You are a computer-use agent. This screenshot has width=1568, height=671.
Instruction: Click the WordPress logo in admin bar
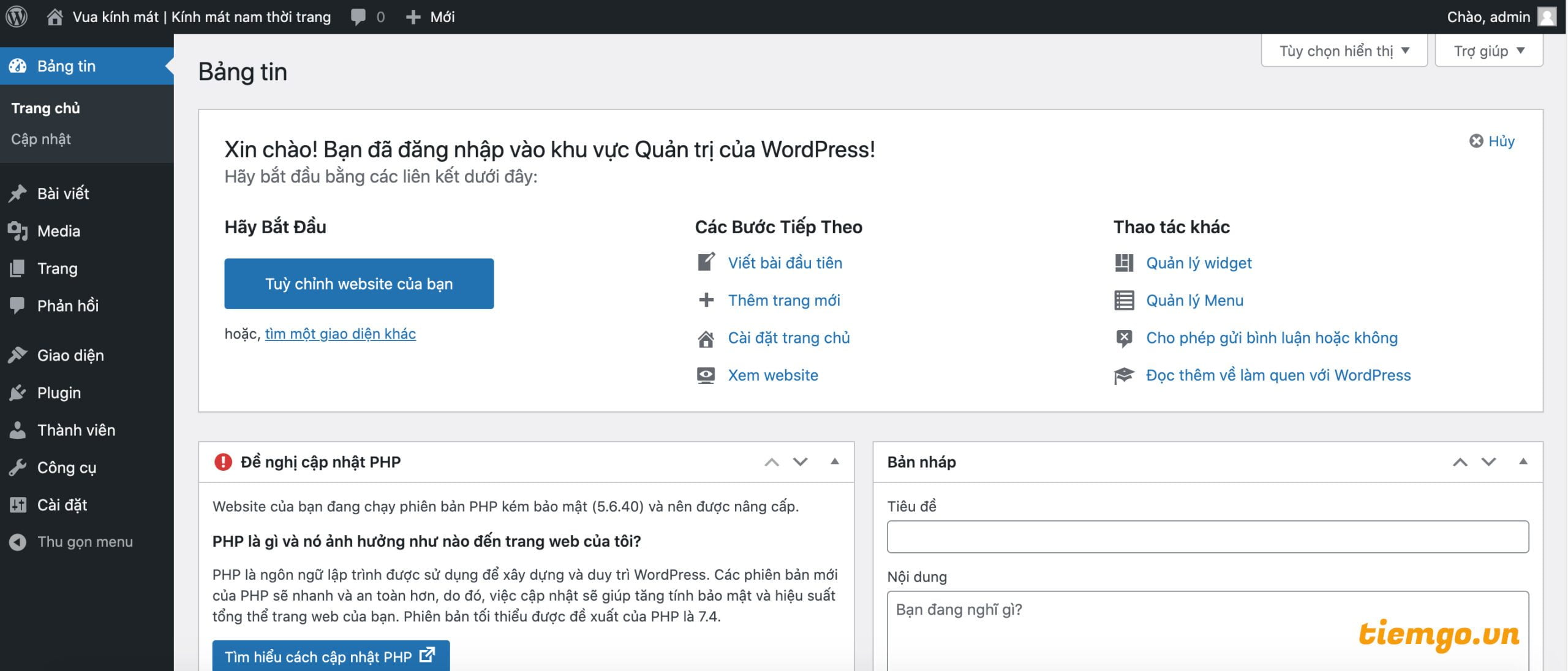tap(17, 17)
